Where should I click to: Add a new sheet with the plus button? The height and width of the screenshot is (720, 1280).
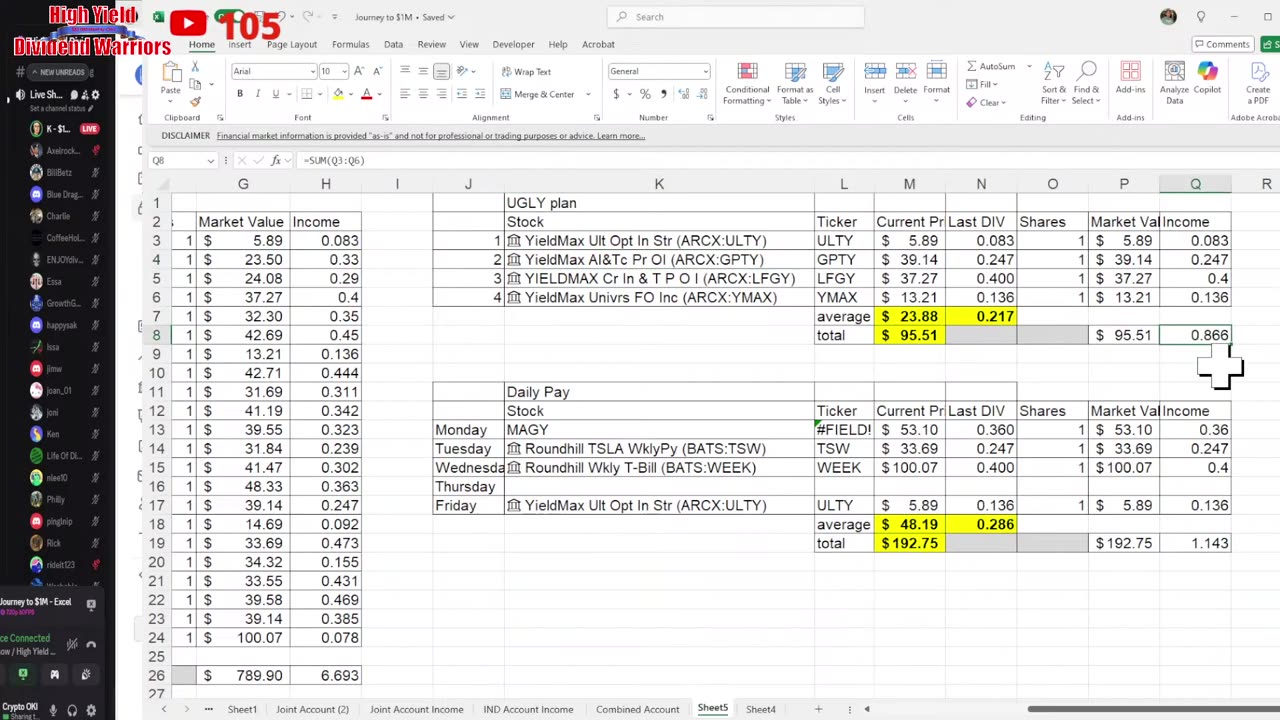[818, 709]
